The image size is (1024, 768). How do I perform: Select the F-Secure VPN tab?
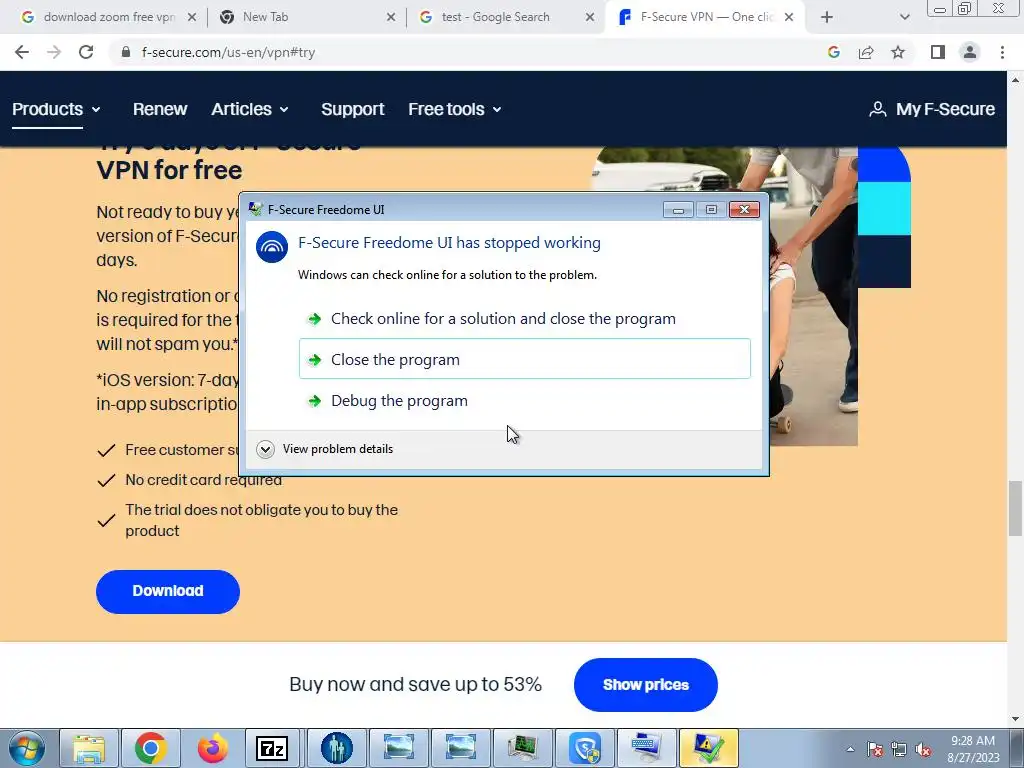point(705,17)
